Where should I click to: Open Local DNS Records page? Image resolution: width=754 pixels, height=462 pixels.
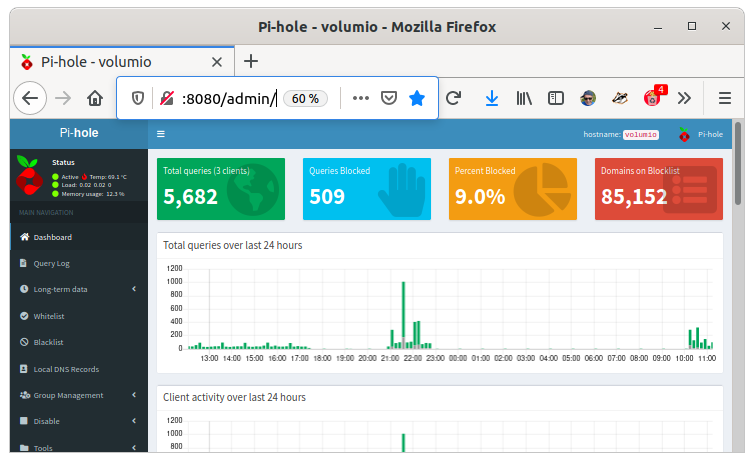coord(79,369)
